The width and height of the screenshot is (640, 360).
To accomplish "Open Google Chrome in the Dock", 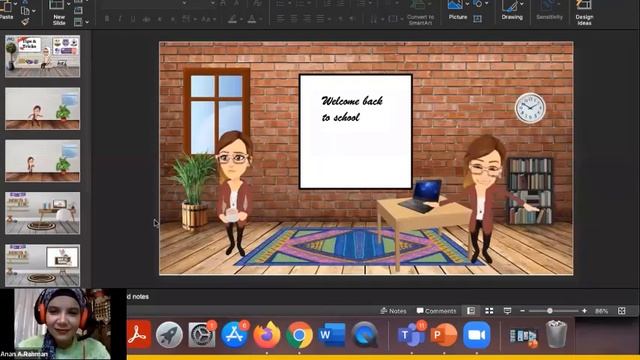I will point(299,335).
